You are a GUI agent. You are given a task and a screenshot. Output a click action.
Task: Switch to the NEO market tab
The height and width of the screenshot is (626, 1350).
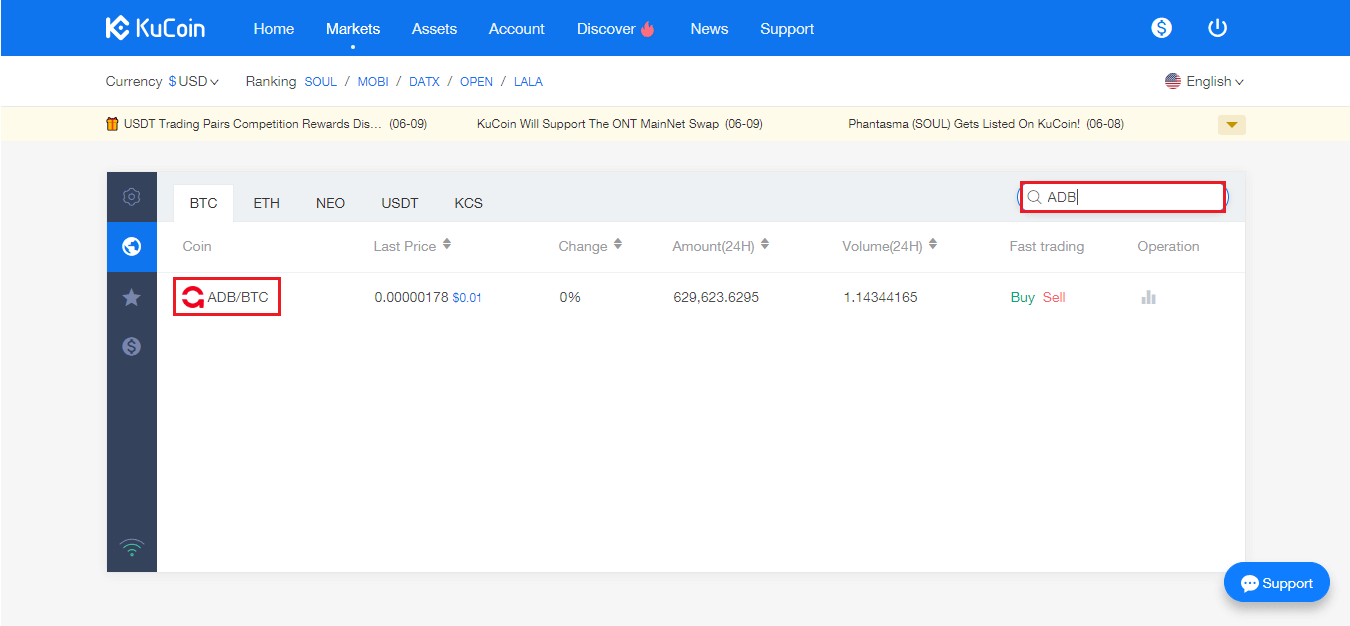click(330, 203)
